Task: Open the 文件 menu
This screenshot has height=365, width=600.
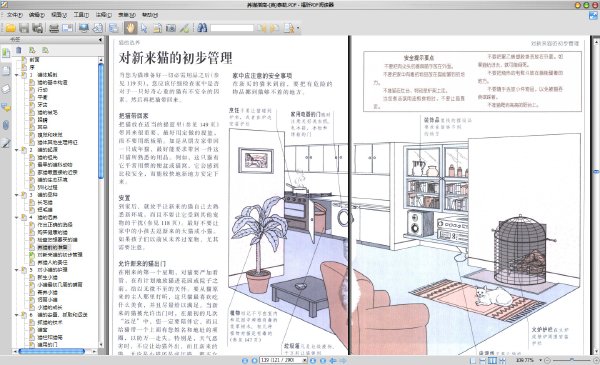Action: pyautogui.click(x=15, y=15)
